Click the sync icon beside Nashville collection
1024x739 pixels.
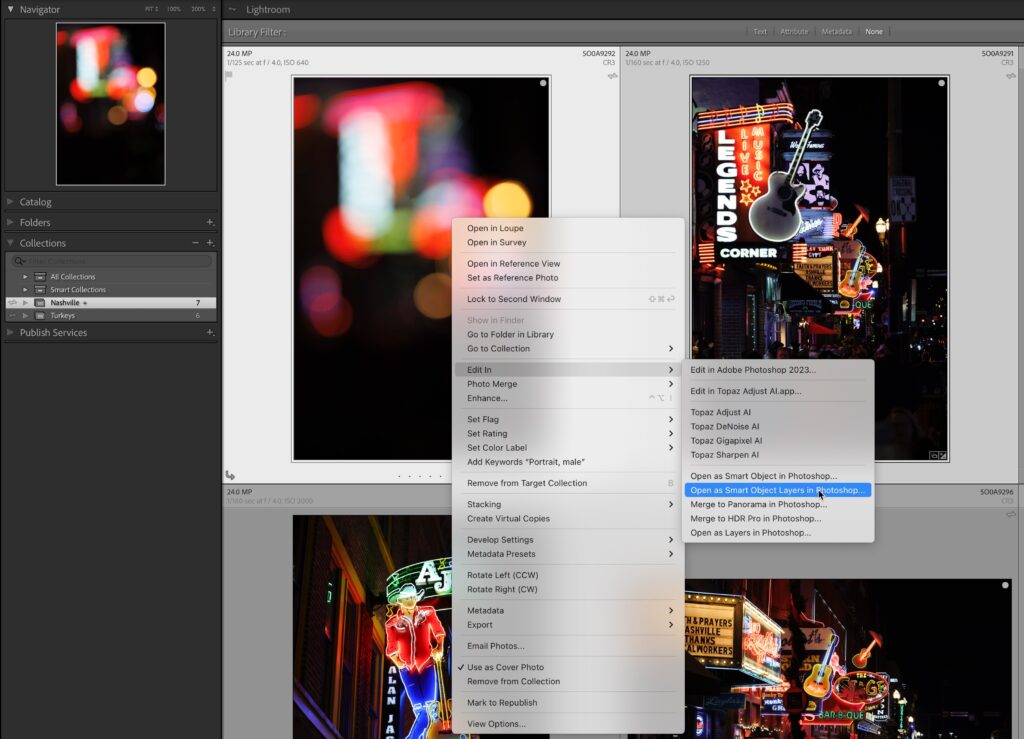pyautogui.click(x=12, y=303)
